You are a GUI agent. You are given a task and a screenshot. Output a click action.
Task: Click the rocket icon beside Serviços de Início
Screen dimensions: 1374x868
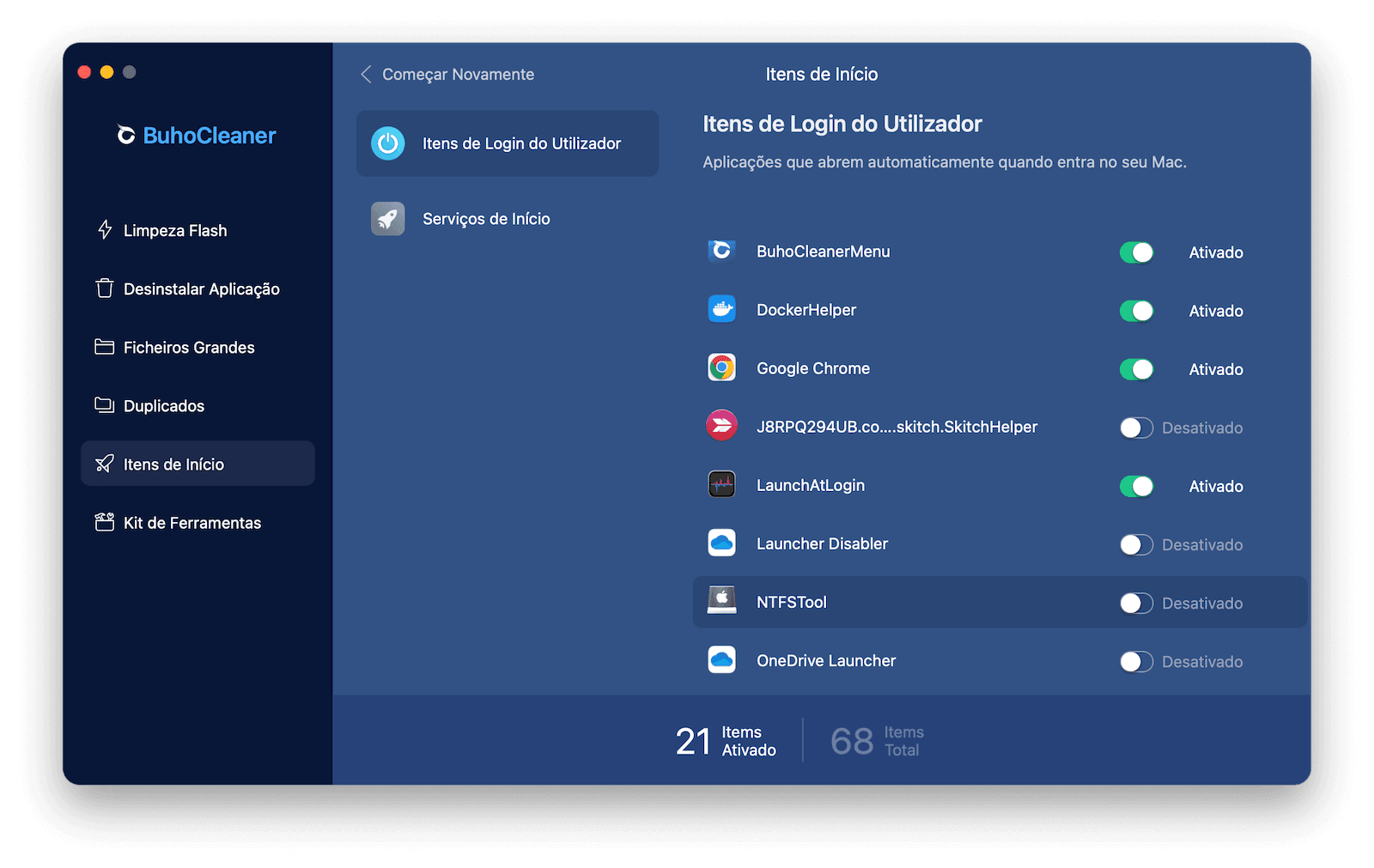click(x=387, y=218)
